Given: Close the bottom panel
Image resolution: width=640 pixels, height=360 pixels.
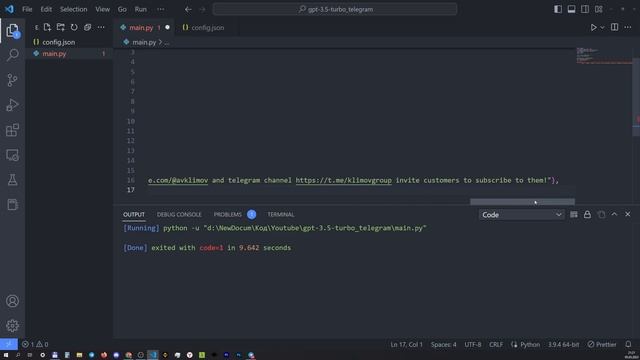Looking at the screenshot, I should (628, 214).
